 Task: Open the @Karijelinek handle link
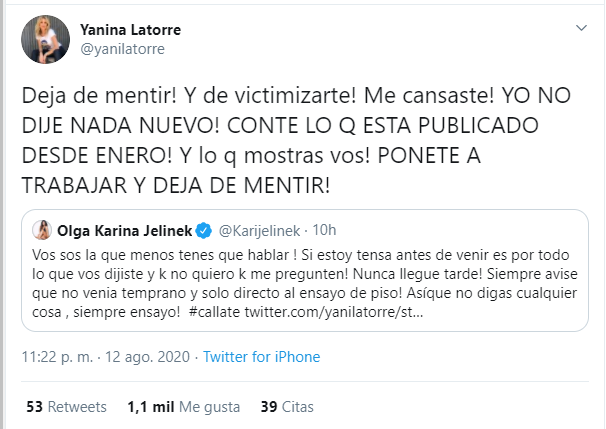[257, 231]
